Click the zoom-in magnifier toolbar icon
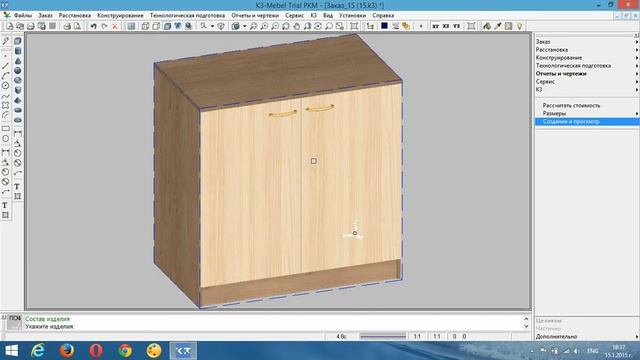Viewport: 640px width, 360px height. coord(264,26)
